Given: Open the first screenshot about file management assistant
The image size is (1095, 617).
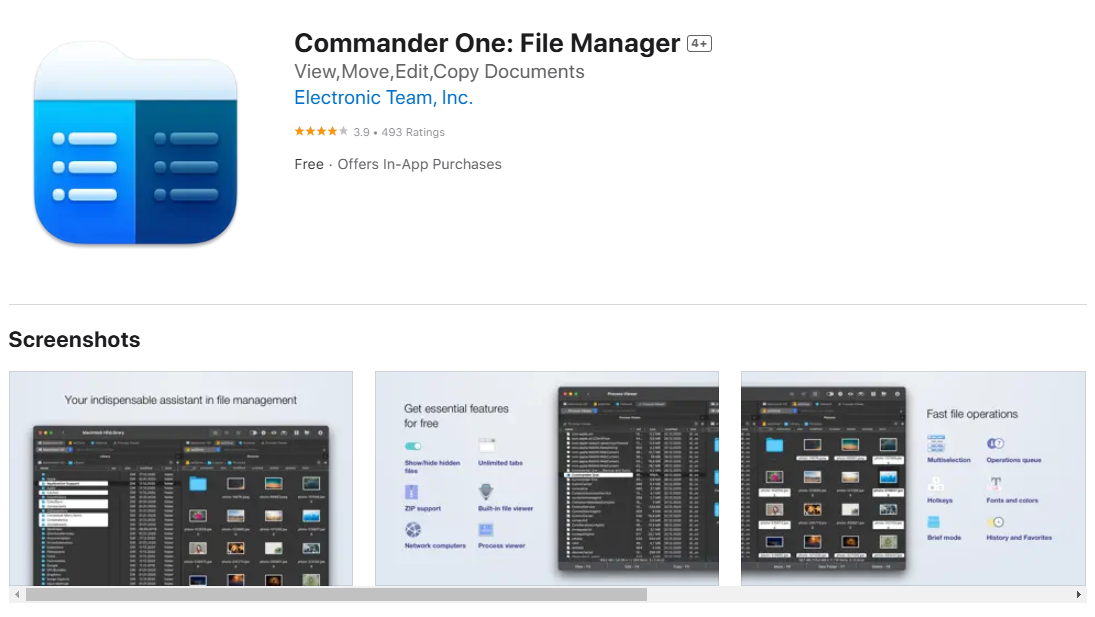Looking at the screenshot, I should click(x=181, y=478).
